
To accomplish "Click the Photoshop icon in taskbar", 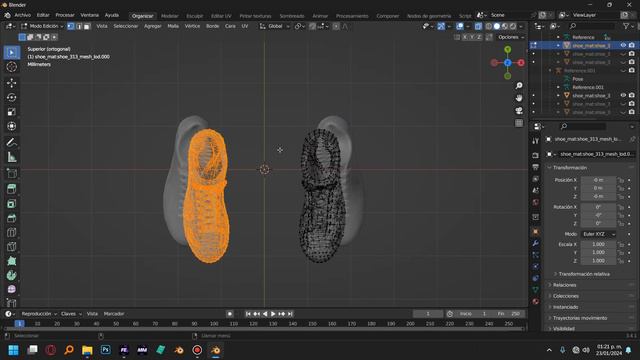I will tap(105, 350).
